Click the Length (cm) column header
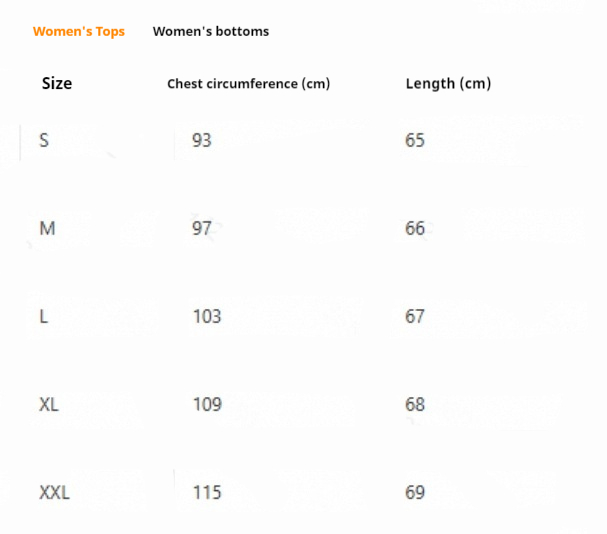Image resolution: width=607 pixels, height=534 pixels. (448, 84)
